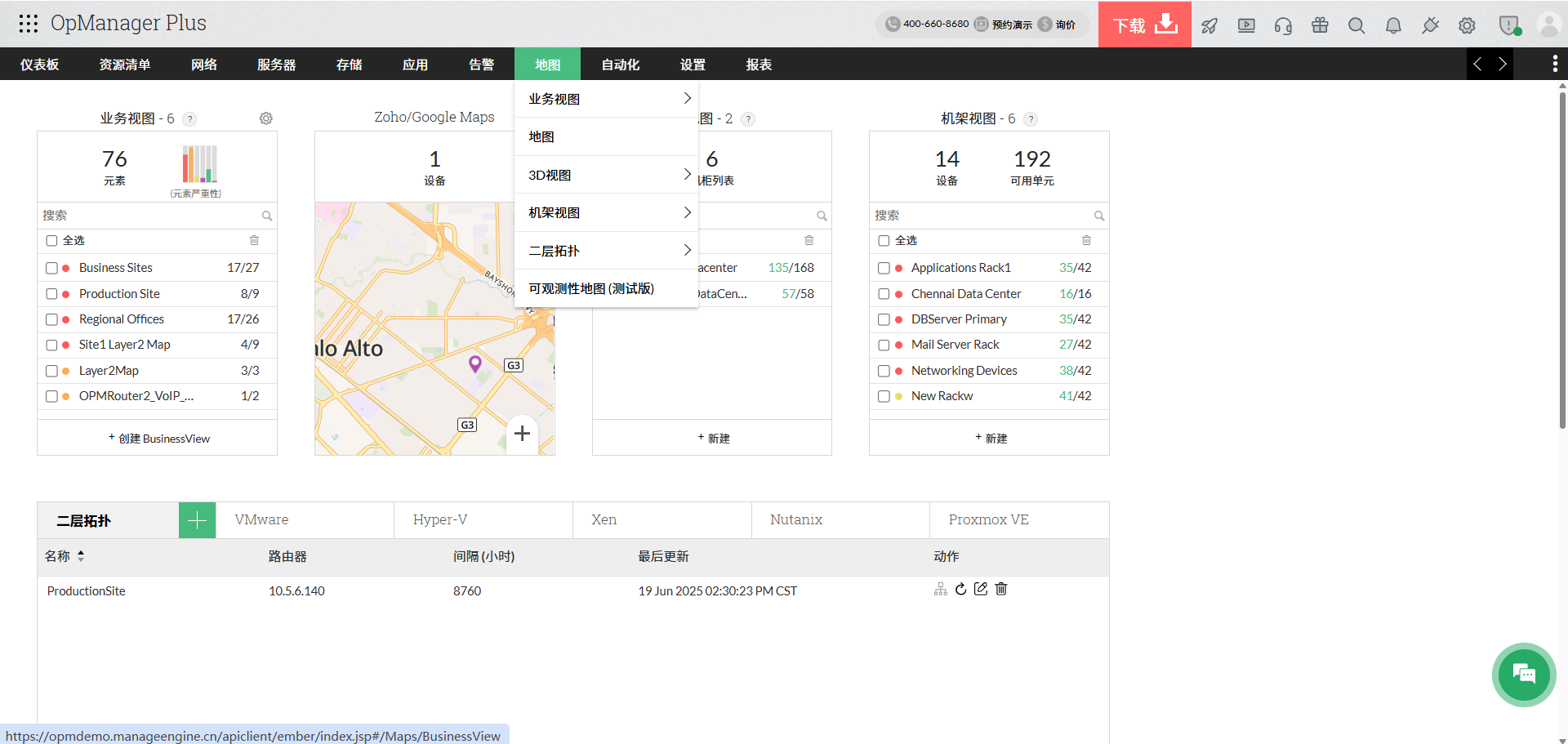The height and width of the screenshot is (744, 1568).
Task: Open global search with the magnifier icon
Action: point(1356,25)
